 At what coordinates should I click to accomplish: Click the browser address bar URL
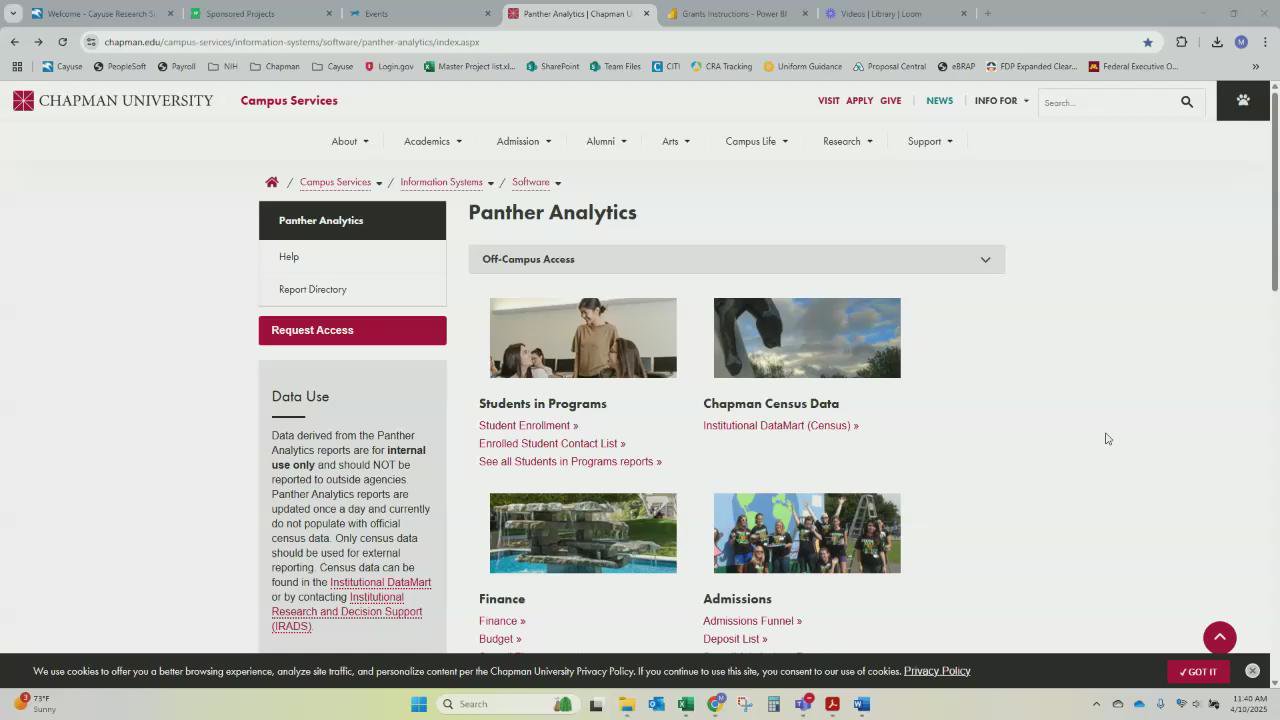click(x=292, y=42)
